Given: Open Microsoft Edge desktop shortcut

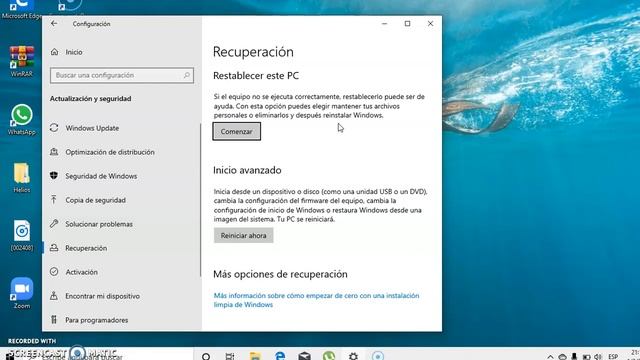Looking at the screenshot, I should tap(22, 10).
